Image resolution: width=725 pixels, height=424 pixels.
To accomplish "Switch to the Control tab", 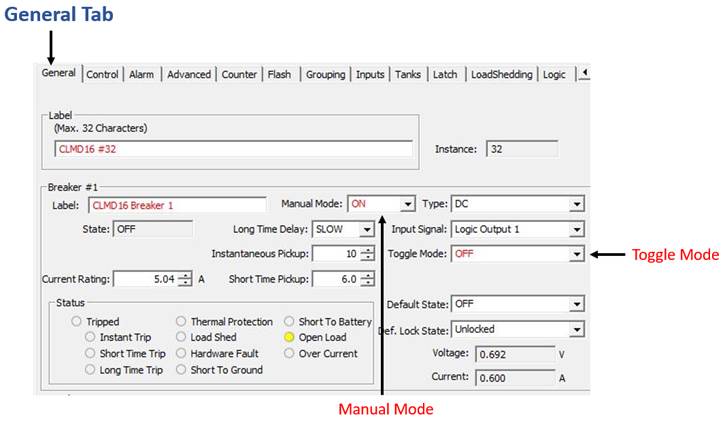I will (102, 74).
